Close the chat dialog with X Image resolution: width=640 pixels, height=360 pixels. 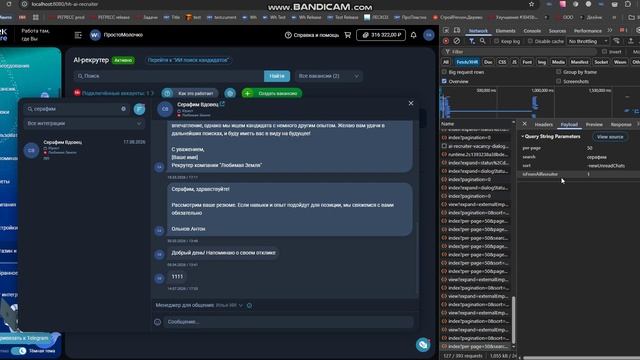(x=411, y=103)
